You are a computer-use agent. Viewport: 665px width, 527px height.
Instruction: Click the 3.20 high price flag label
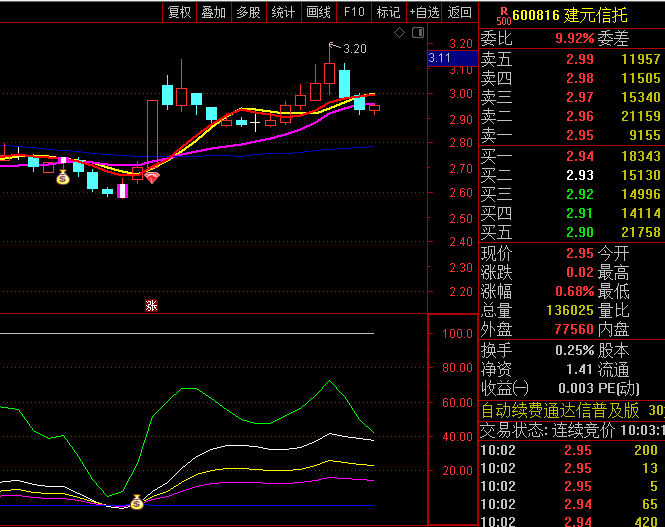(353, 48)
